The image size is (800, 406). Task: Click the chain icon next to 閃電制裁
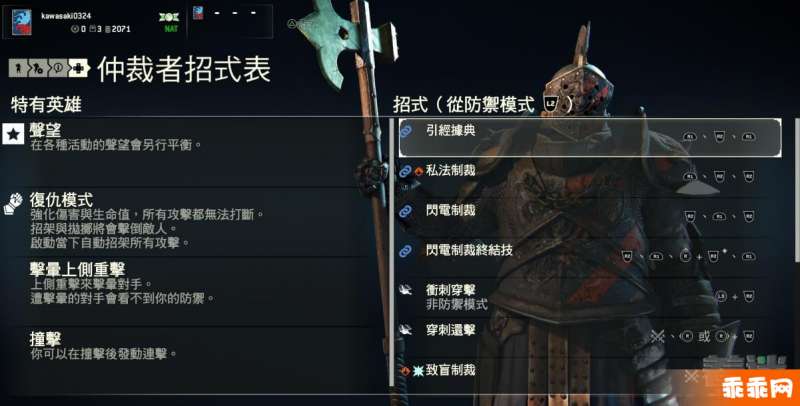pyautogui.click(x=406, y=211)
